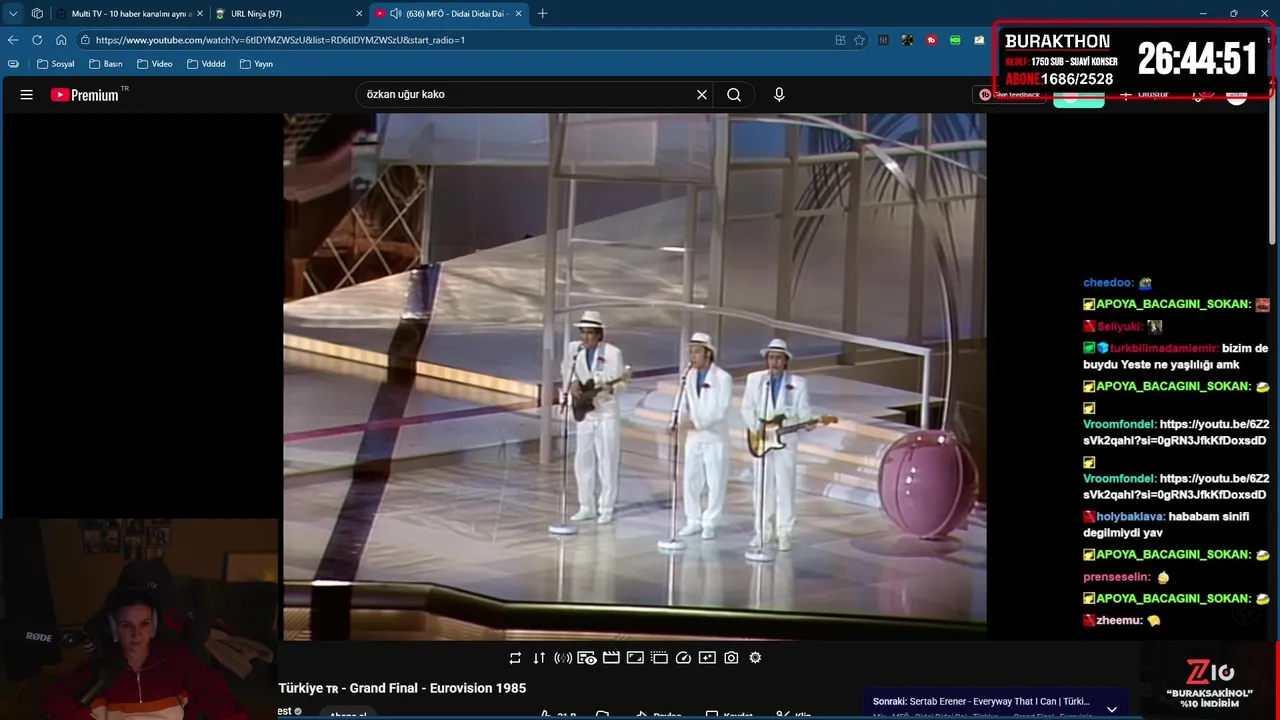
Task: Click the green extension icon in toolbar
Action: pyautogui.click(x=956, y=40)
